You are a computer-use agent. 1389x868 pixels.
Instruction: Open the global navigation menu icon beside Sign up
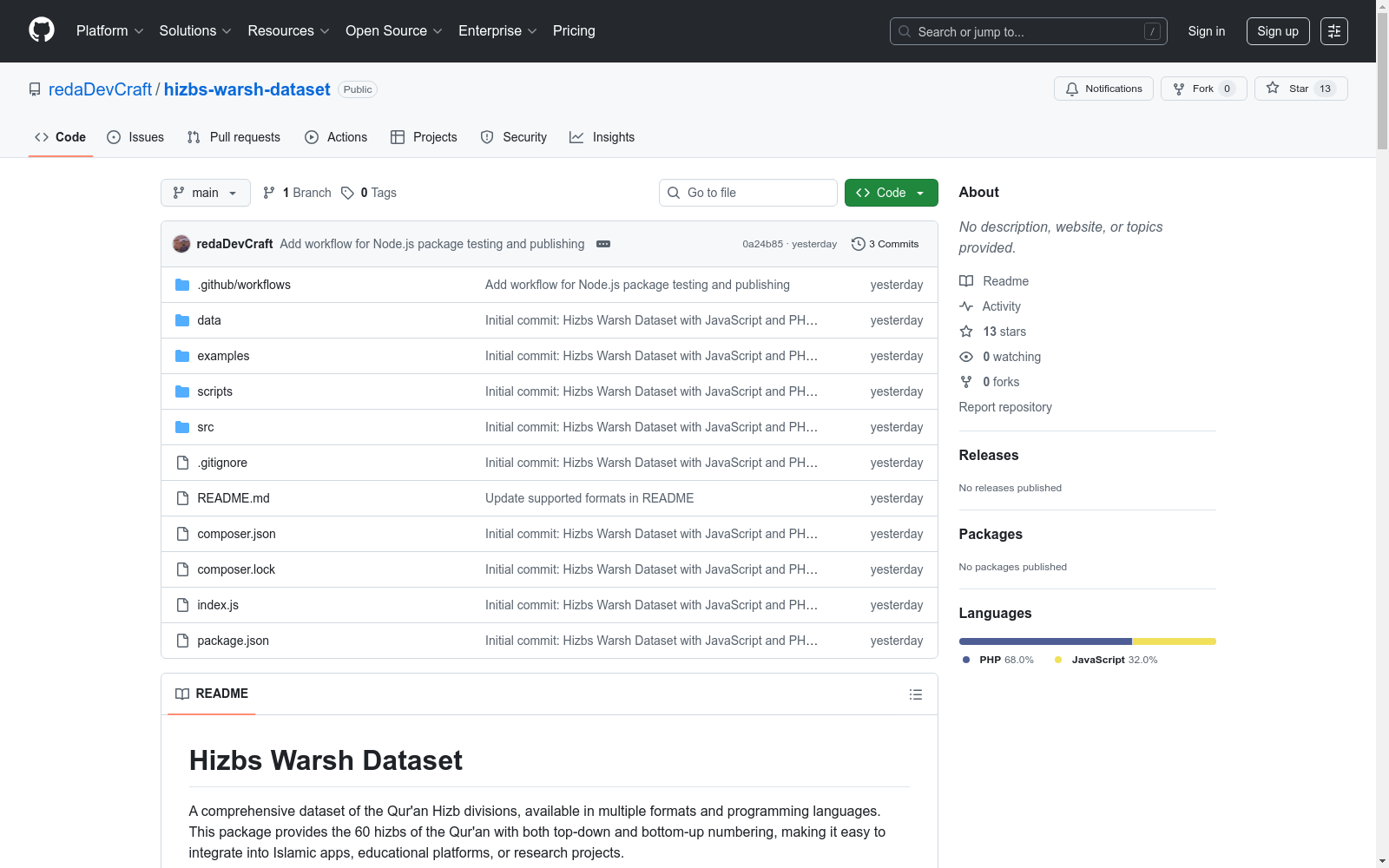1334,31
